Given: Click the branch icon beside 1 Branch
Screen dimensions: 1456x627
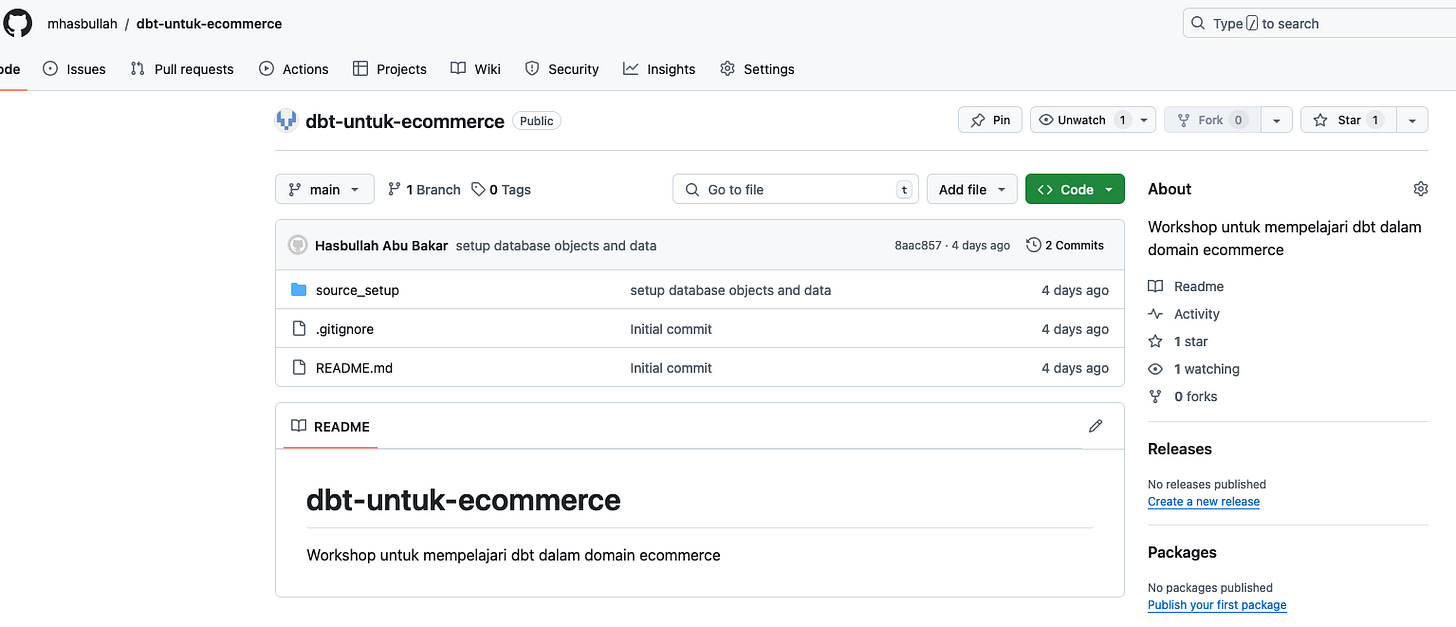Looking at the screenshot, I should point(394,189).
